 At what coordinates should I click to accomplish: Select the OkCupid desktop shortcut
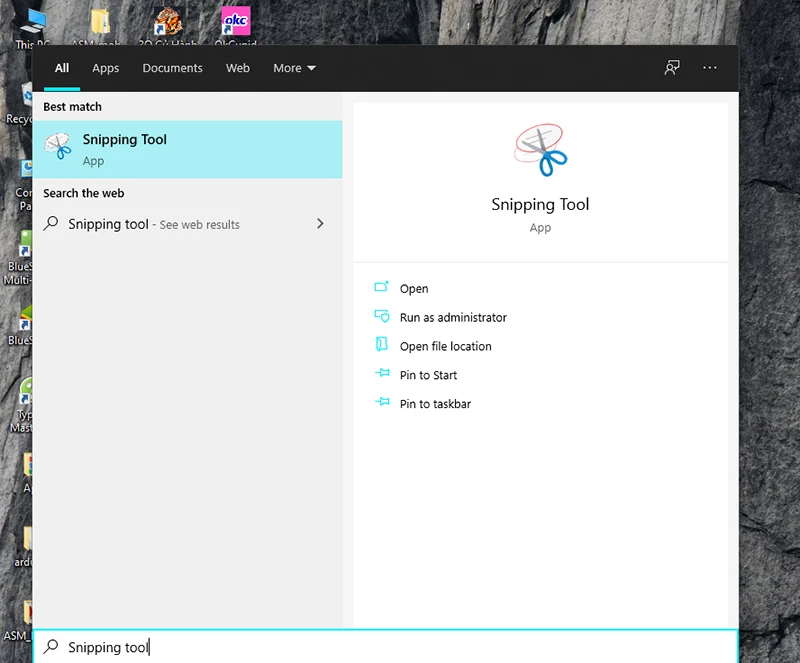(236, 24)
